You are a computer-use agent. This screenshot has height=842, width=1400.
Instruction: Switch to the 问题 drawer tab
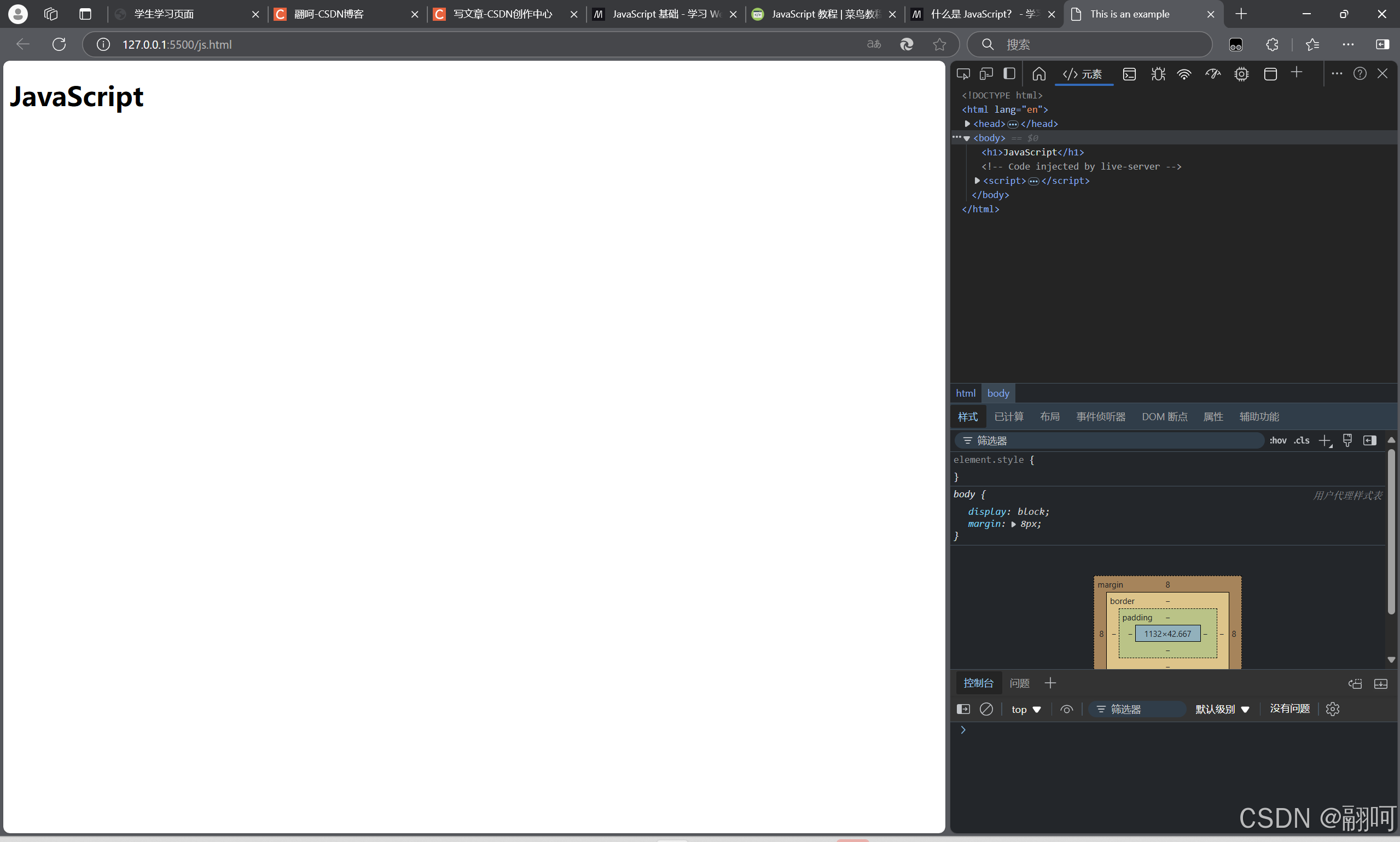point(1019,683)
